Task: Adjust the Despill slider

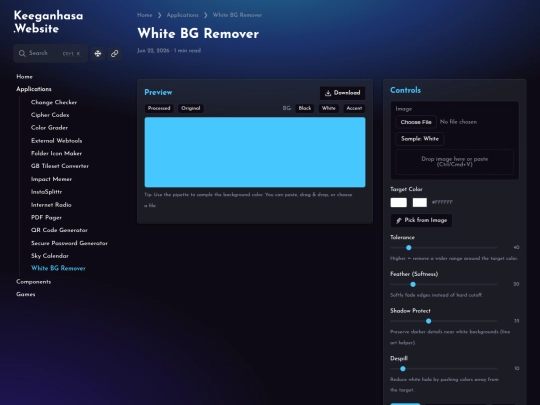Action: [x=444, y=368]
